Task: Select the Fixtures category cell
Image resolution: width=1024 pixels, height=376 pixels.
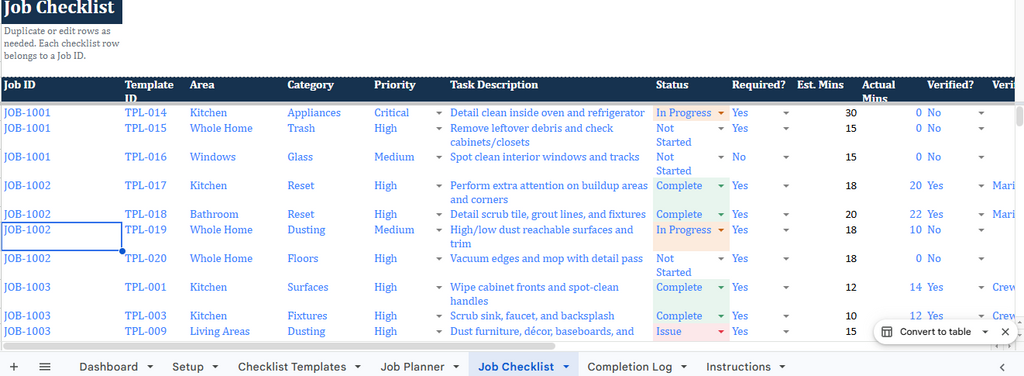Action: [328, 316]
